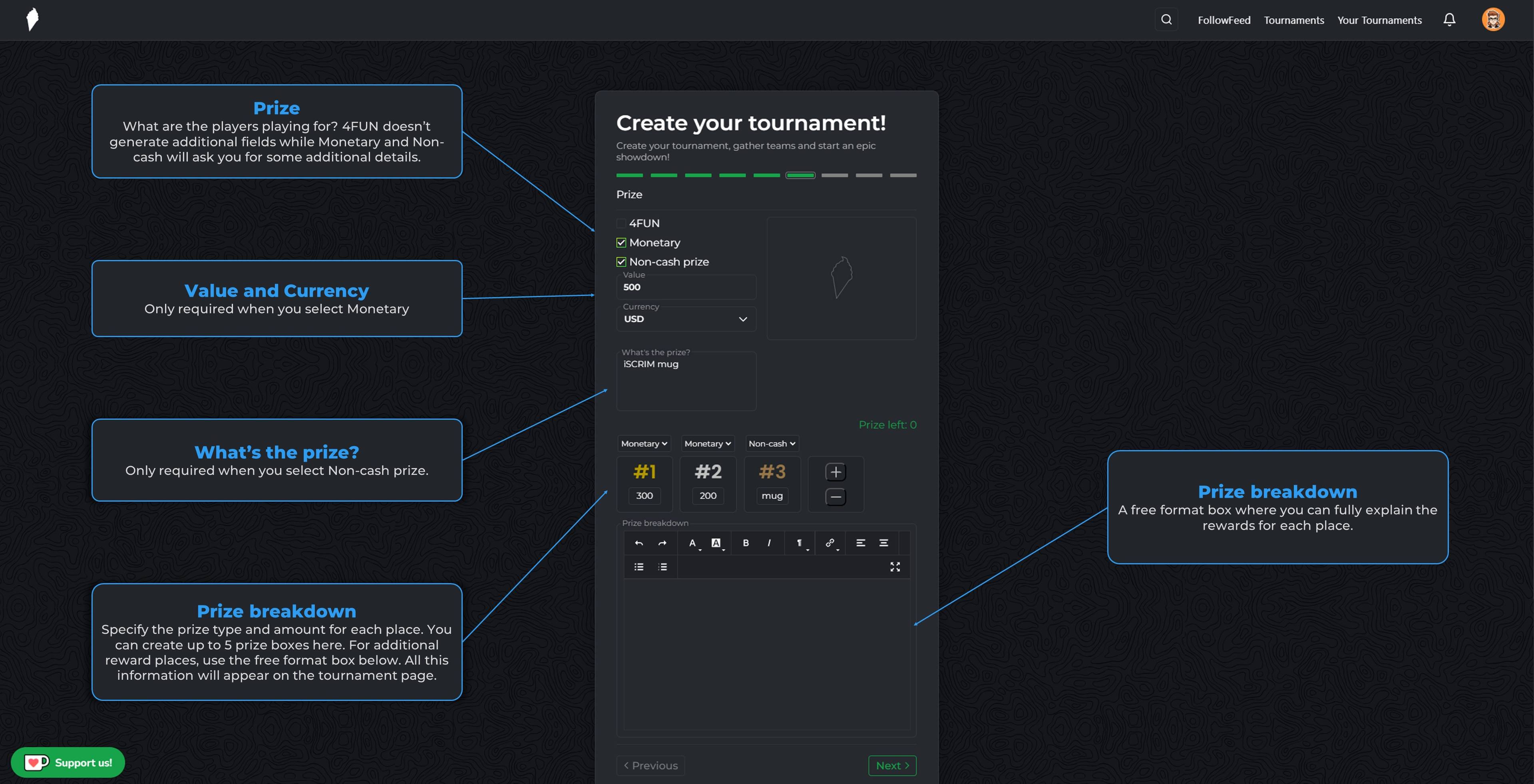
Task: Toggle bold formatting in prize breakdown editor
Action: tap(746, 543)
